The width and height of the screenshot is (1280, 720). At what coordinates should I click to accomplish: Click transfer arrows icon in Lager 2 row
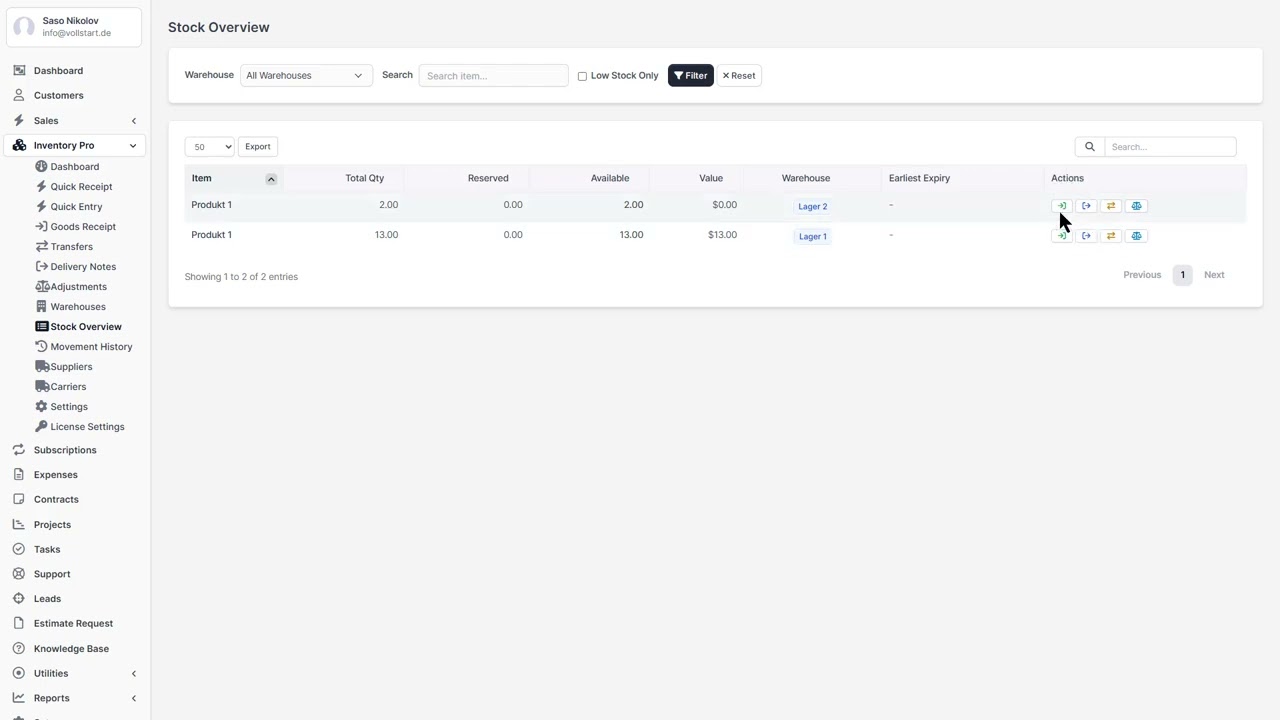click(1111, 206)
